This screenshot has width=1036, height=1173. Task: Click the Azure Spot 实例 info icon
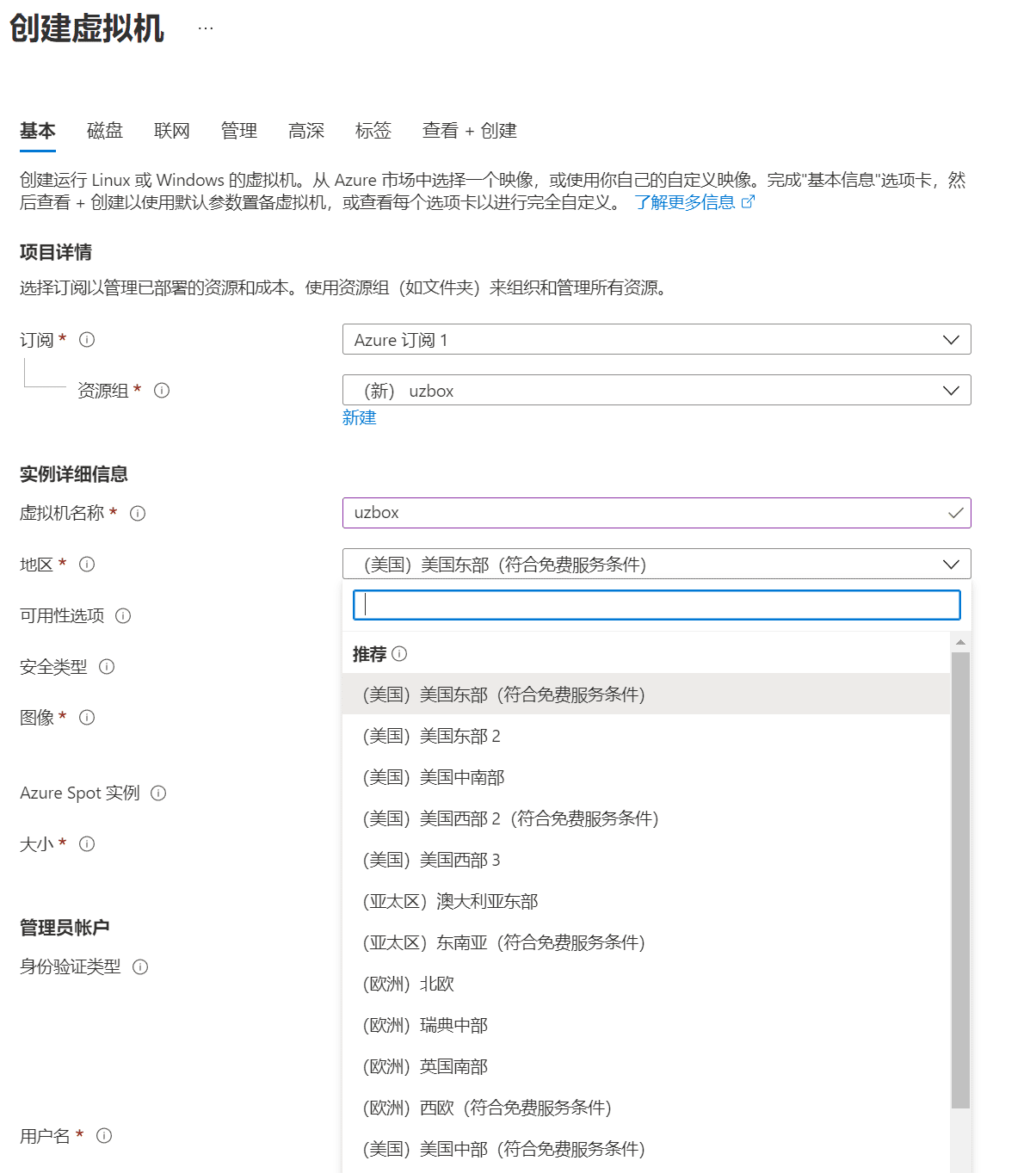[158, 793]
